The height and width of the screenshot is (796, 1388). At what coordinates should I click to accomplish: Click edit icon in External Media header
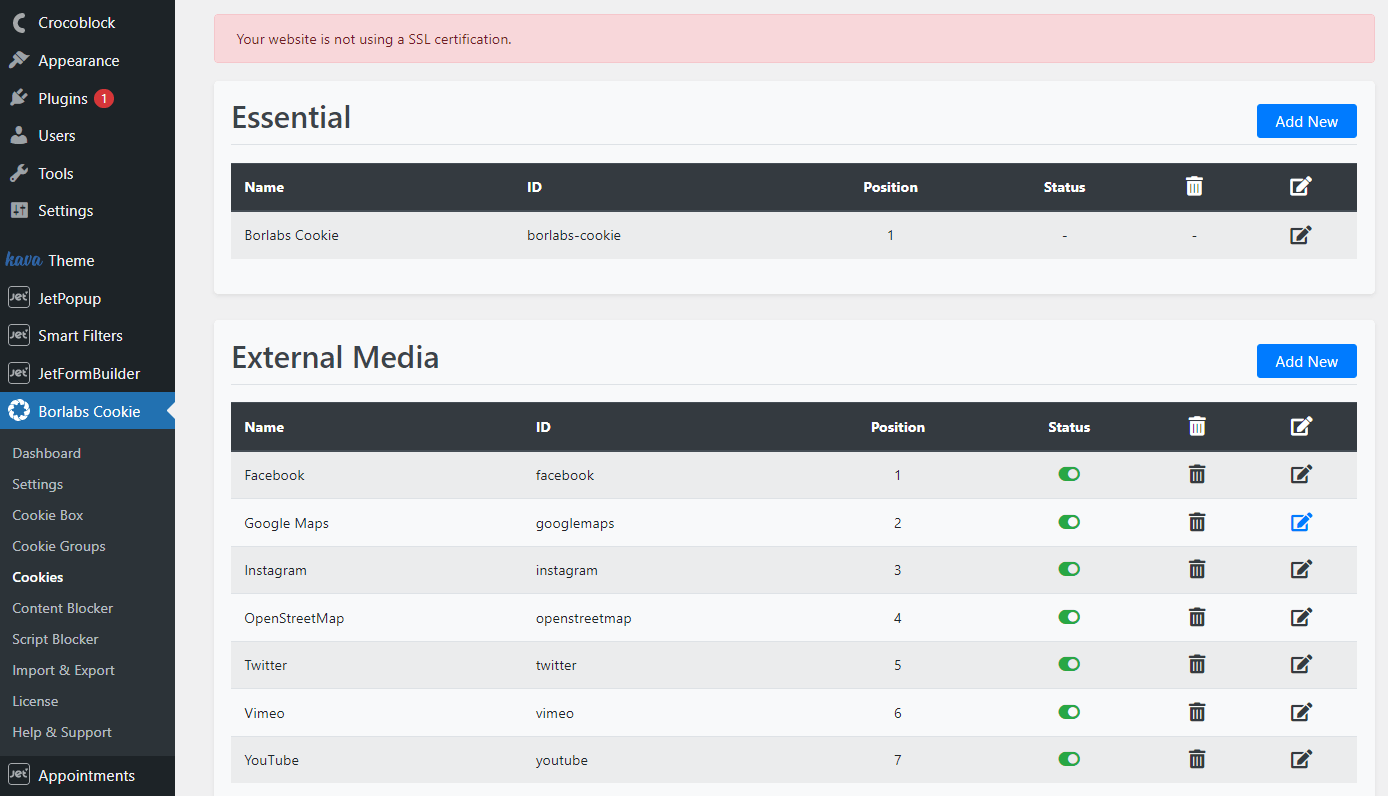pyautogui.click(x=1301, y=426)
